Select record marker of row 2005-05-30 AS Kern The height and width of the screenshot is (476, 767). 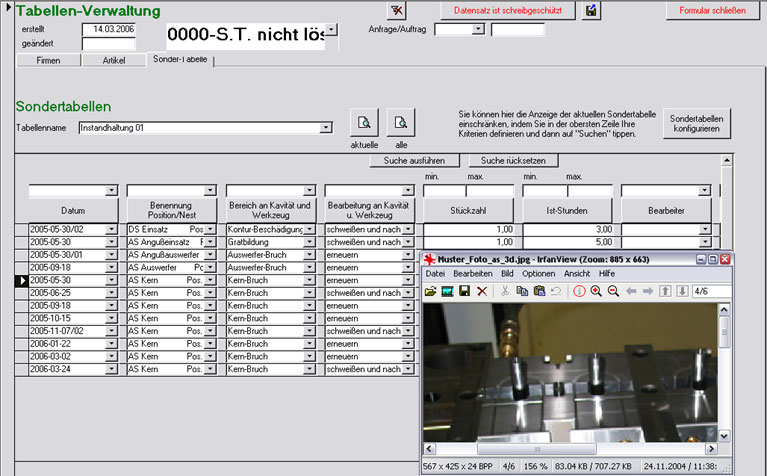pos(22,281)
